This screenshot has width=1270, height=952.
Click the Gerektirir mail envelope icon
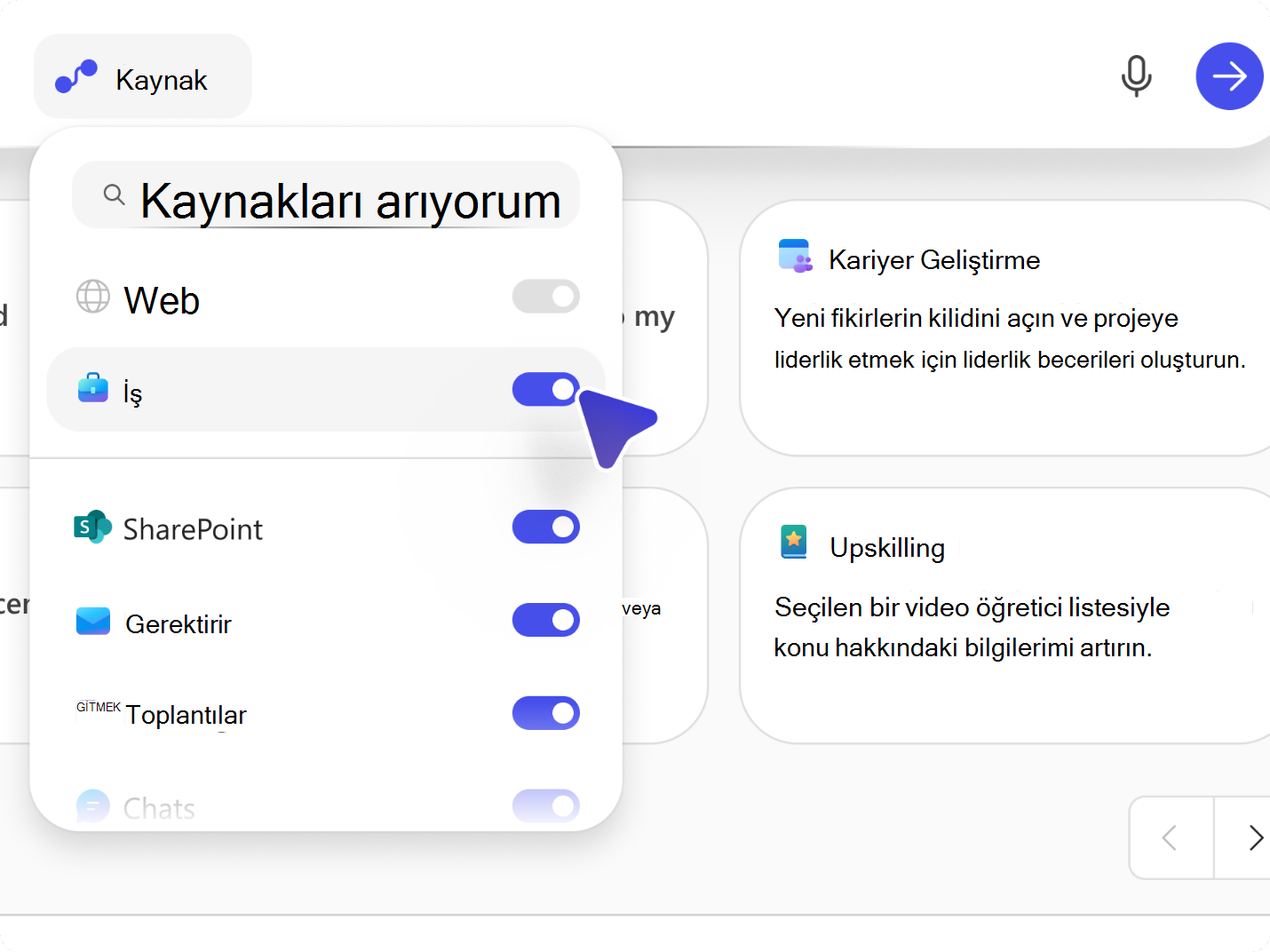coord(93,622)
